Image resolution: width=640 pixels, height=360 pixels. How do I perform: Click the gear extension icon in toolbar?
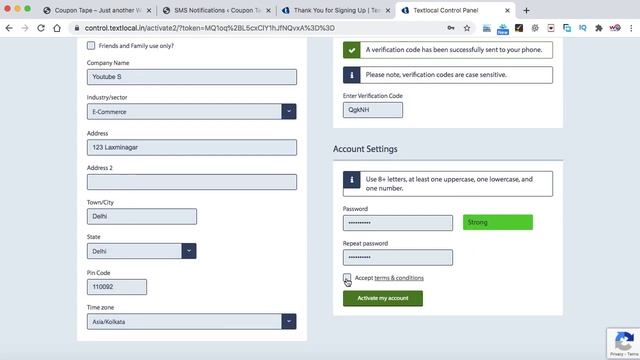tap(535, 28)
